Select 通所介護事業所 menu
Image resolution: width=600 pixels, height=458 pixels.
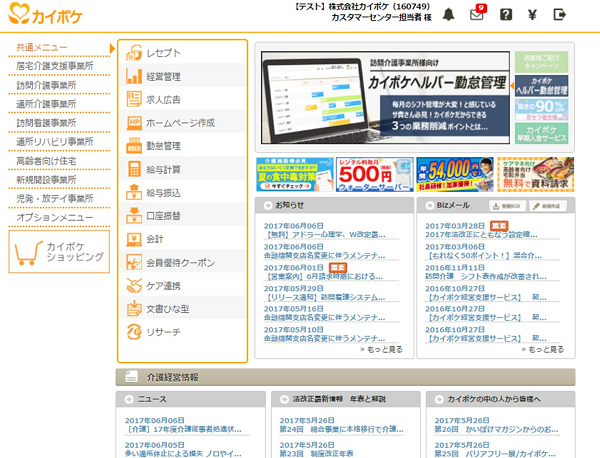pyautogui.click(x=46, y=104)
